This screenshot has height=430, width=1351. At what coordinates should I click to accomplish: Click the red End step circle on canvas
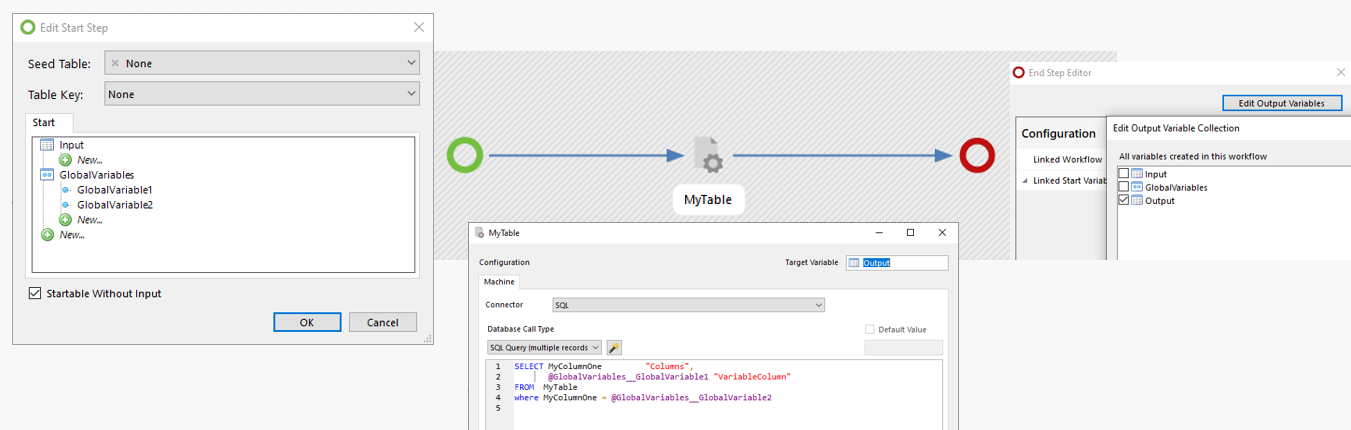pyautogui.click(x=977, y=155)
